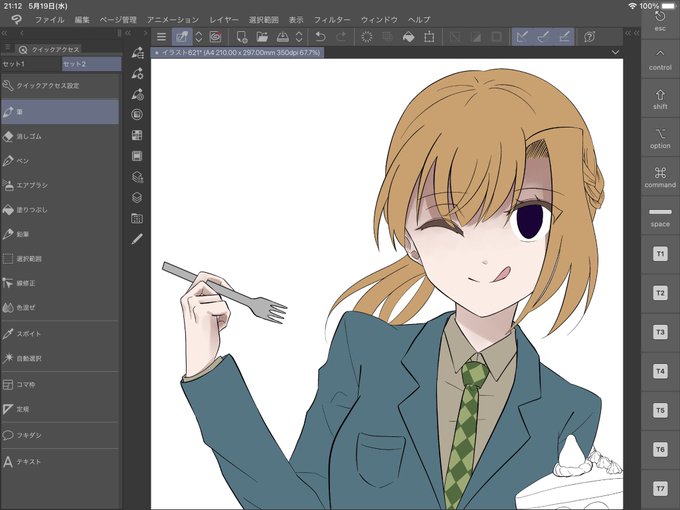Screen dimensions: 680x510
Task: Toggle Snap to Grid
Action: (564, 37)
